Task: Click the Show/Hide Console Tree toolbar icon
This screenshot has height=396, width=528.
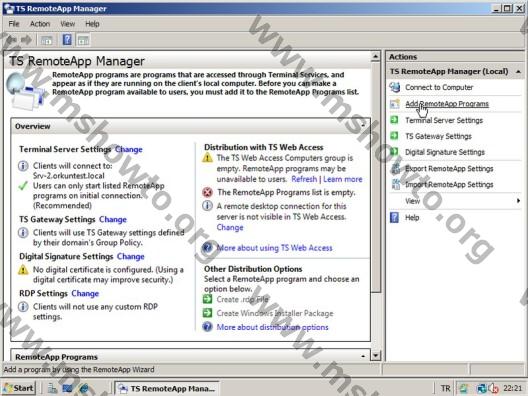Action: click(46, 40)
